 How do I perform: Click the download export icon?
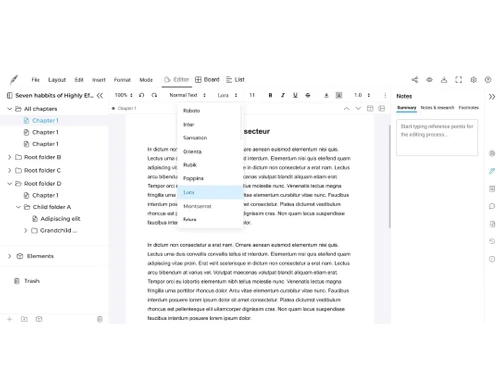(444, 80)
